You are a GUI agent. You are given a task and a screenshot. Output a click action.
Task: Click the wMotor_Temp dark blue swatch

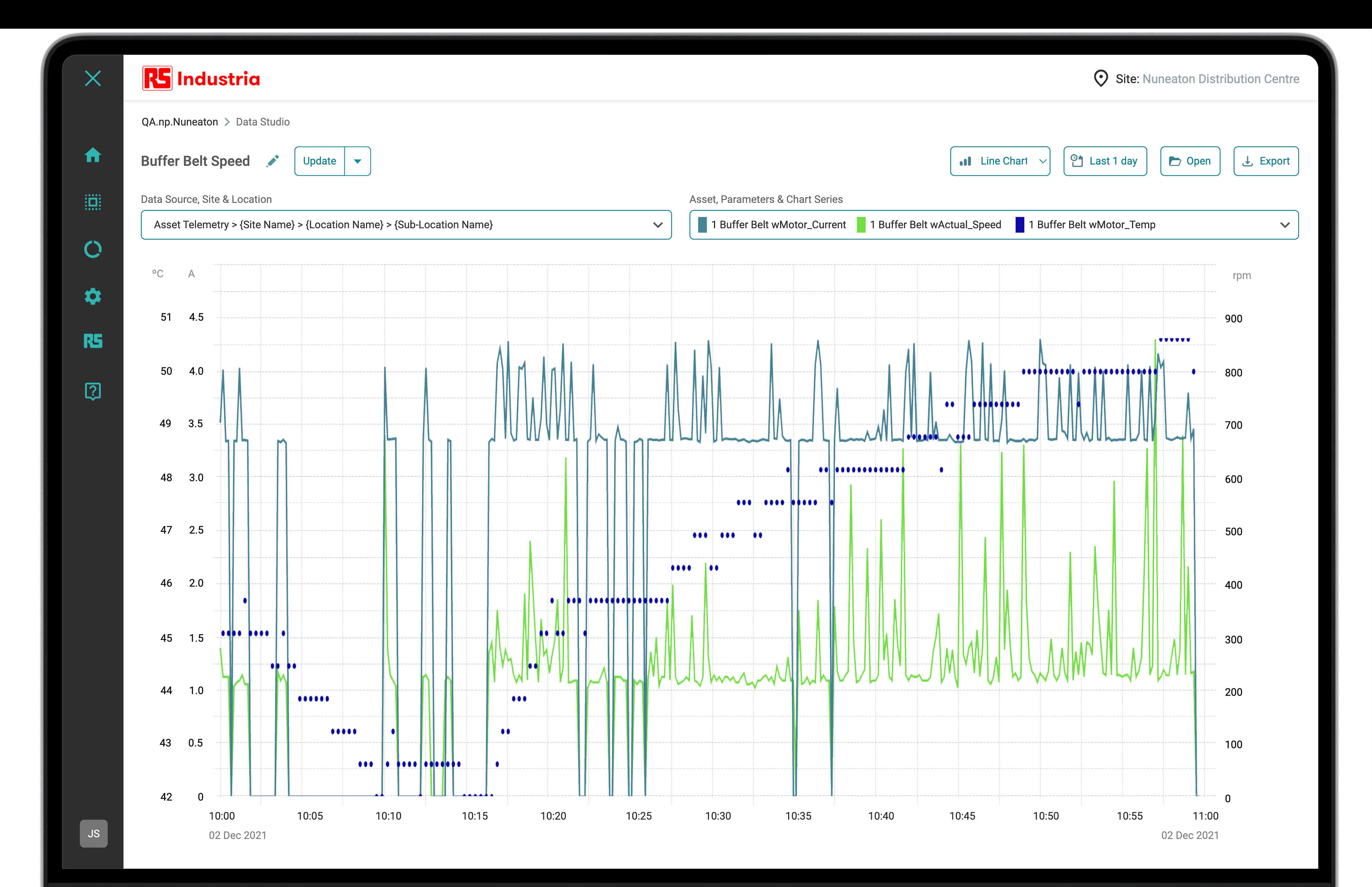1020,225
